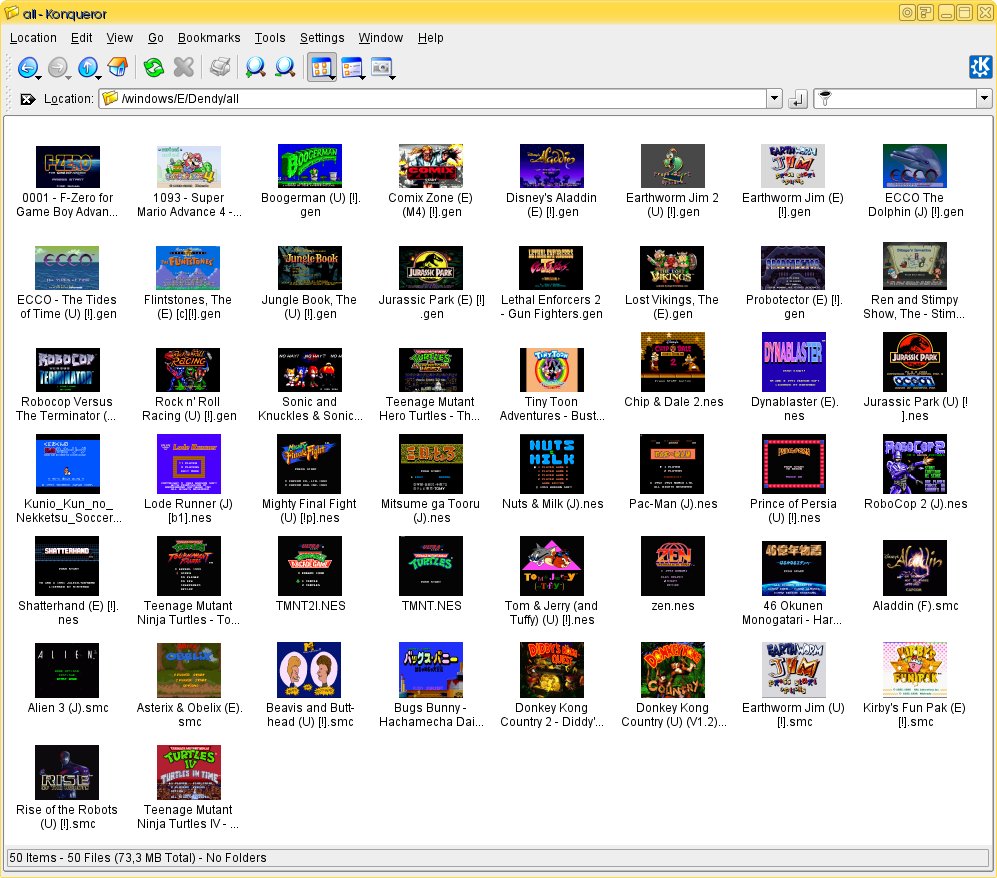Click the Forward arrow toolbar button
Image resolution: width=997 pixels, height=878 pixels.
(57, 67)
